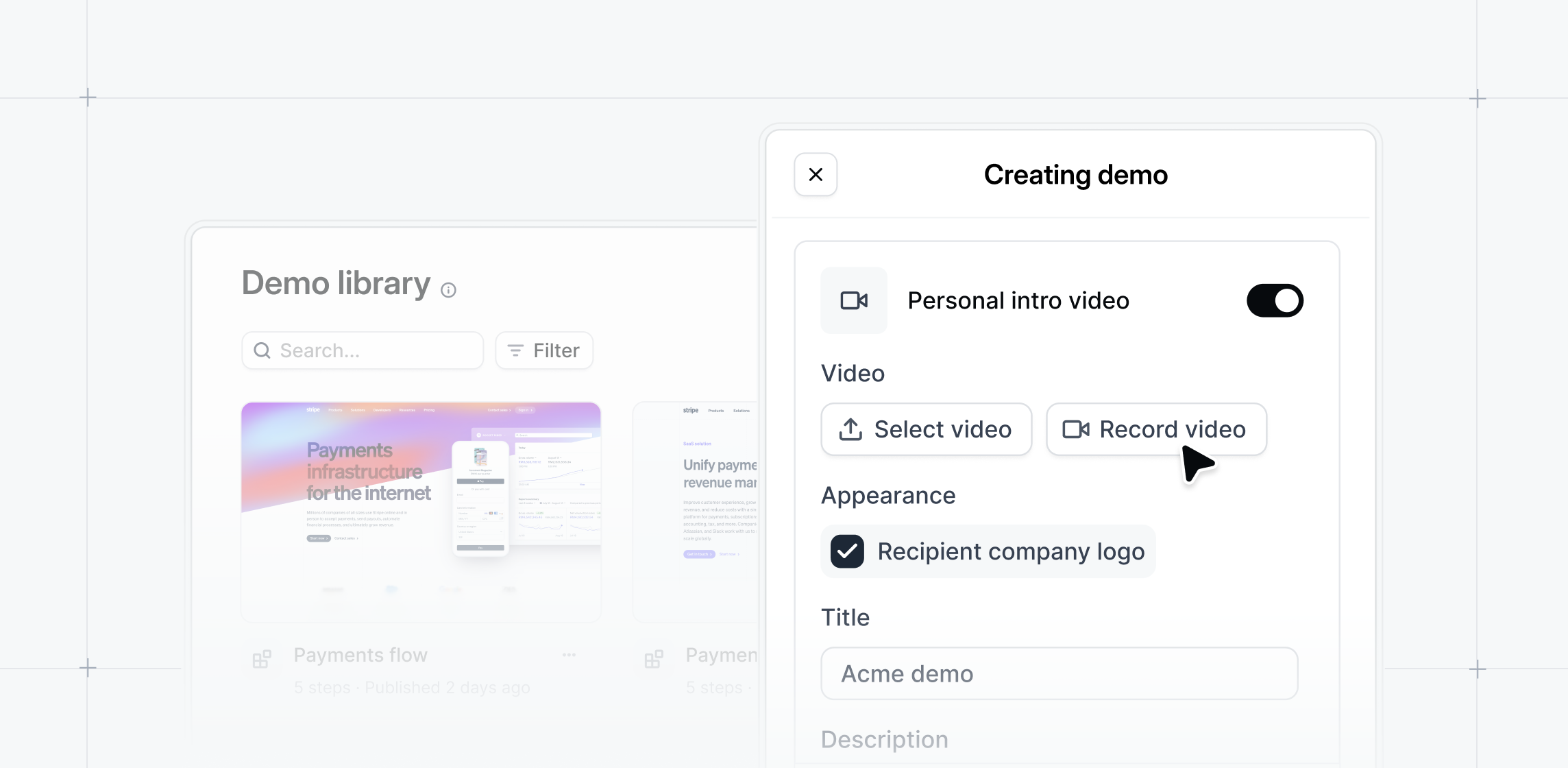Click the camera icon in the Record video button
The width and height of the screenshot is (1568, 768).
[x=1077, y=429]
